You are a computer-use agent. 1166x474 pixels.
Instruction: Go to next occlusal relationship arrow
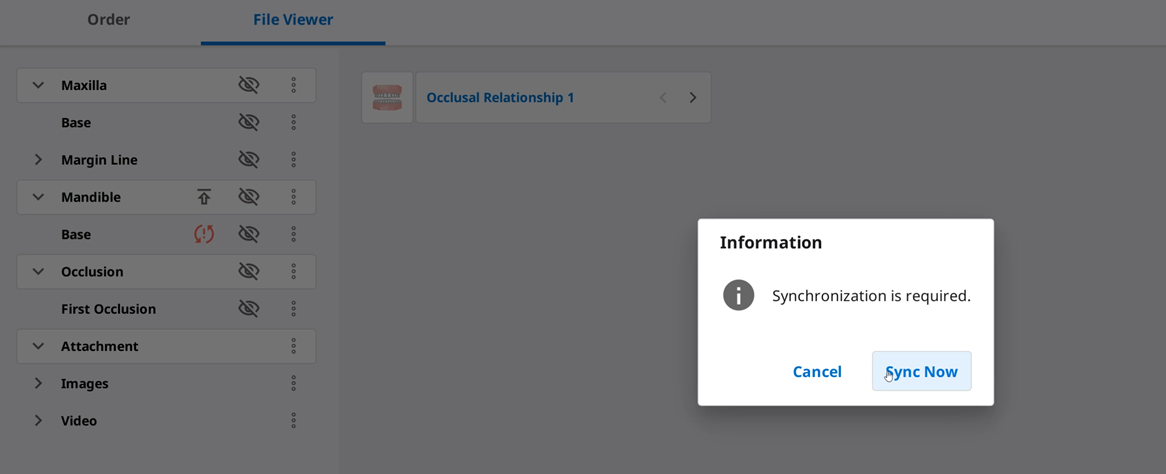(693, 97)
